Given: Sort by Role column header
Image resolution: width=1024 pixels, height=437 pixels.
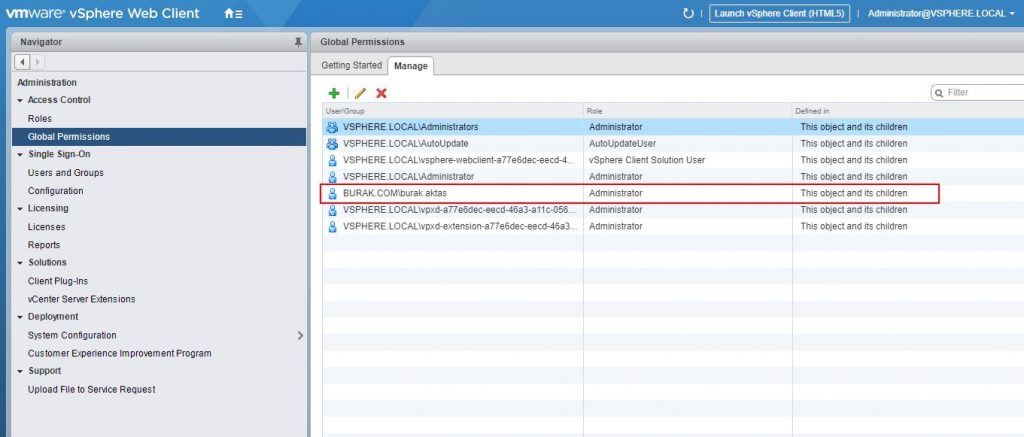Looking at the screenshot, I should click(688, 111).
